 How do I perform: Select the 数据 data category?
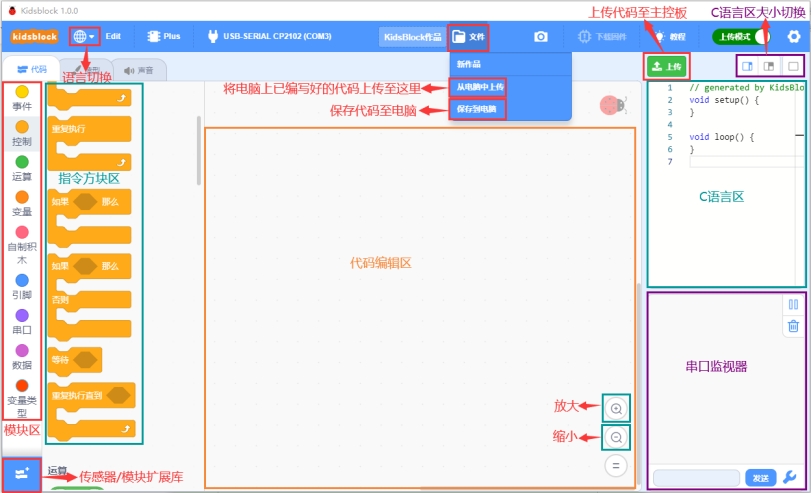tap(22, 357)
